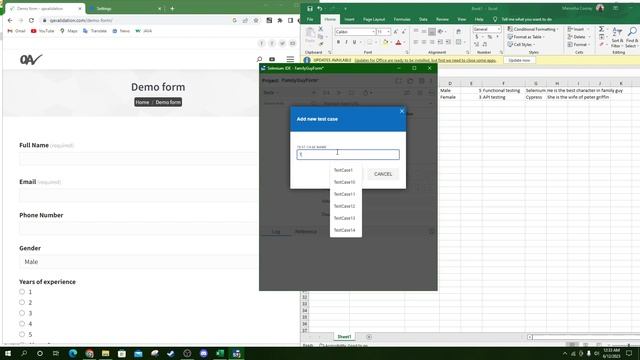Click the test case name input field
Image resolution: width=640 pixels, height=360 pixels.
pos(348,154)
